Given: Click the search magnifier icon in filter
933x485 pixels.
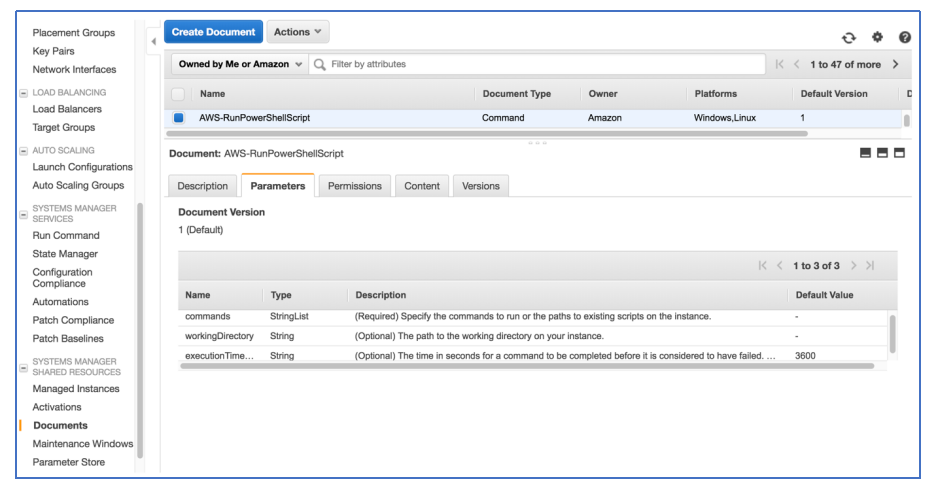Looking at the screenshot, I should 320,64.
